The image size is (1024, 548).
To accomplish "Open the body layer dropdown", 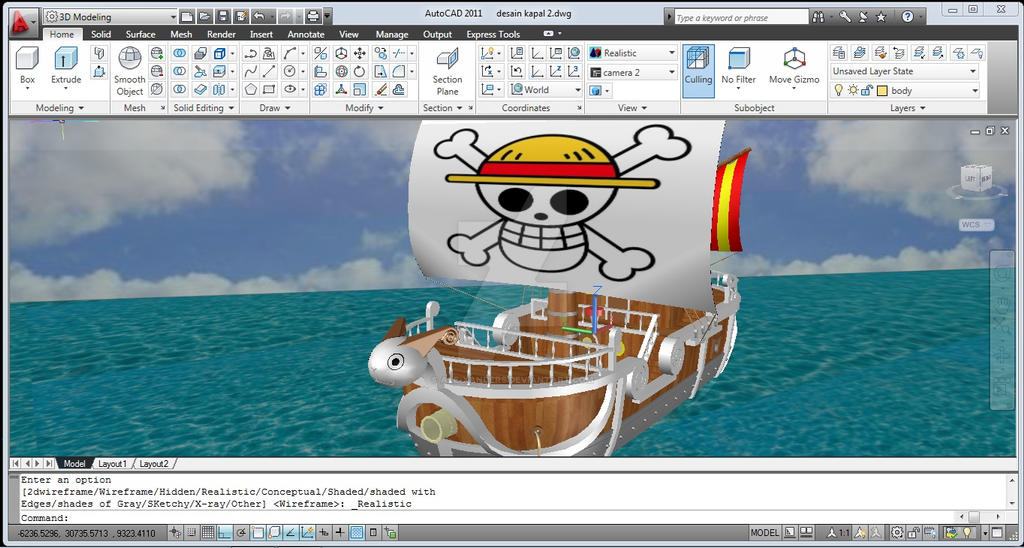I will [x=904, y=91].
